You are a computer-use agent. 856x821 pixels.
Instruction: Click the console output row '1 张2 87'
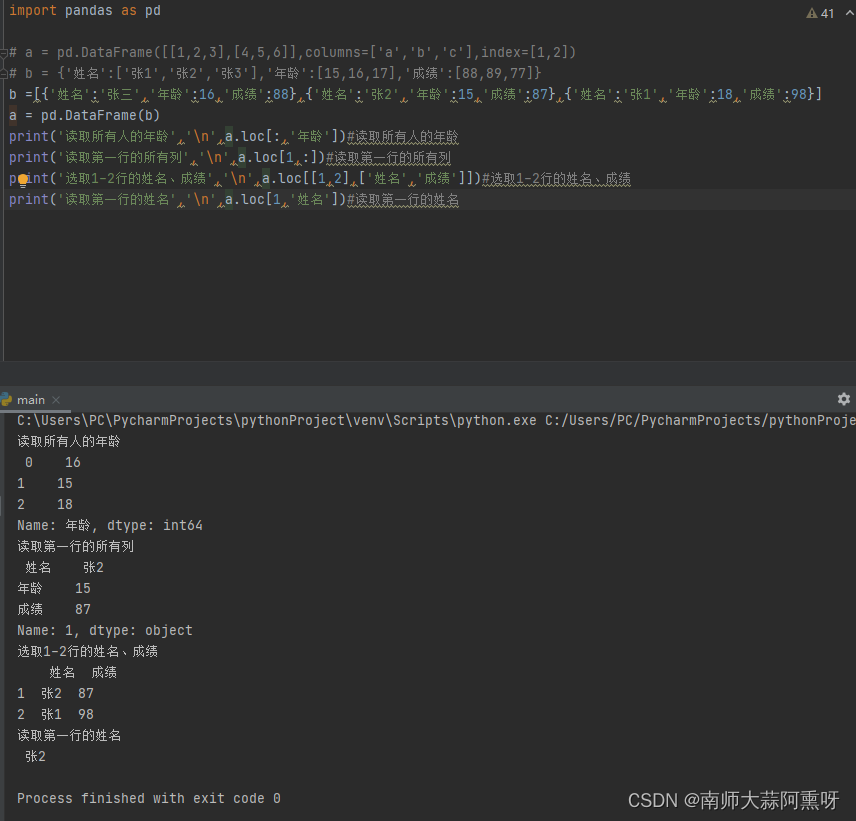55,693
